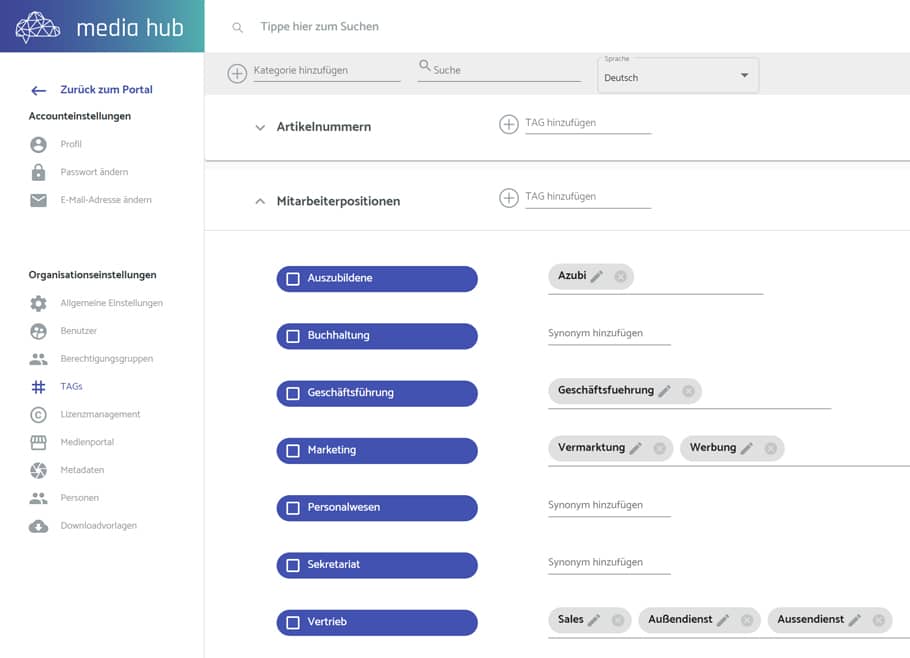Viewport: 910px width, 658px height.
Task: Open the Sprache dropdown set to Deutsch
Action: pos(677,77)
